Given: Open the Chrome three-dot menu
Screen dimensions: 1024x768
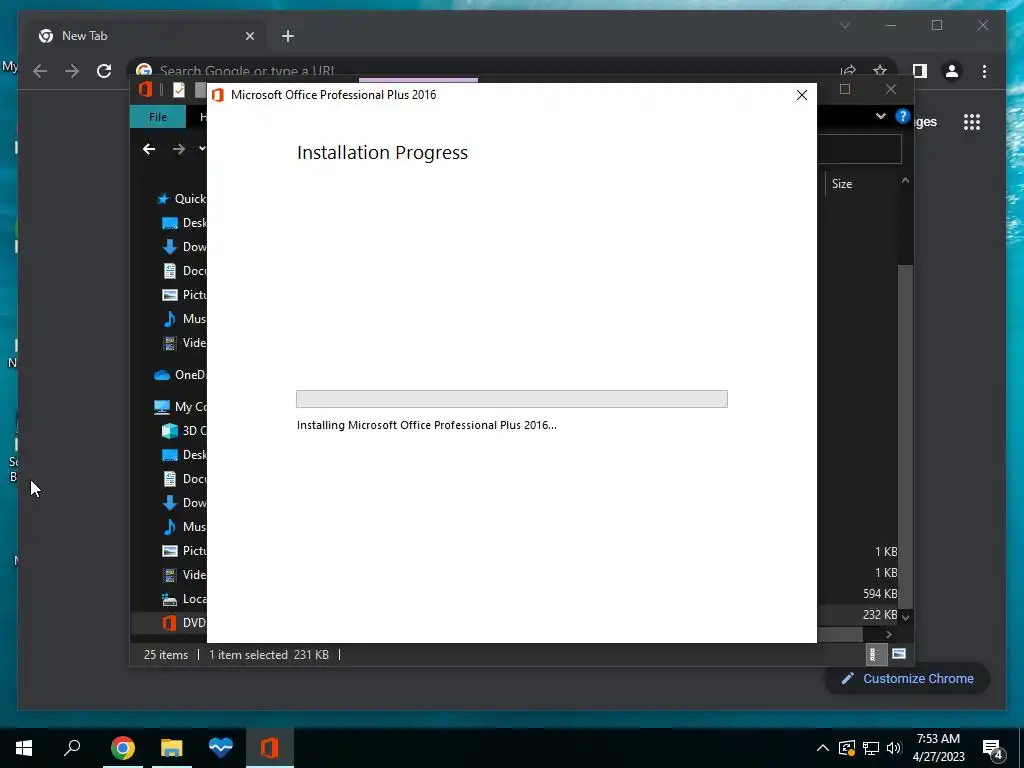Looking at the screenshot, I should (984, 71).
